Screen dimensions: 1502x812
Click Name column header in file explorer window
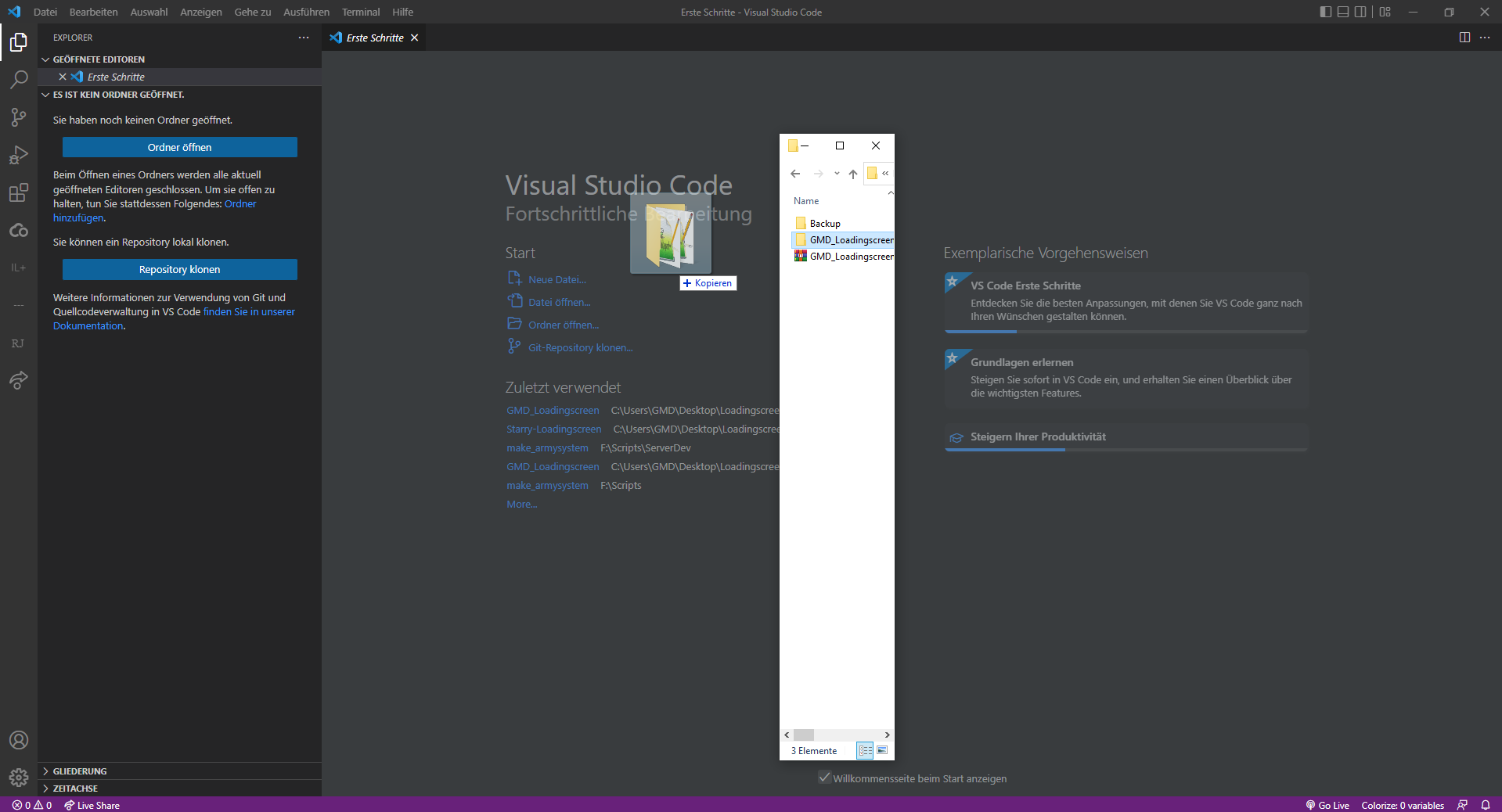(806, 201)
